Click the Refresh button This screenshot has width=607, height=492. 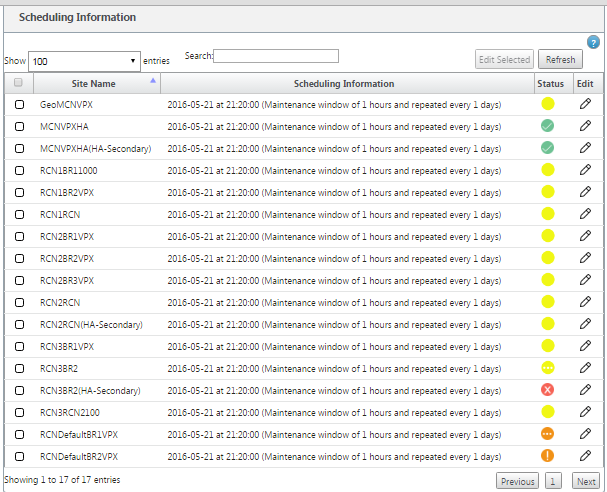(x=560, y=60)
